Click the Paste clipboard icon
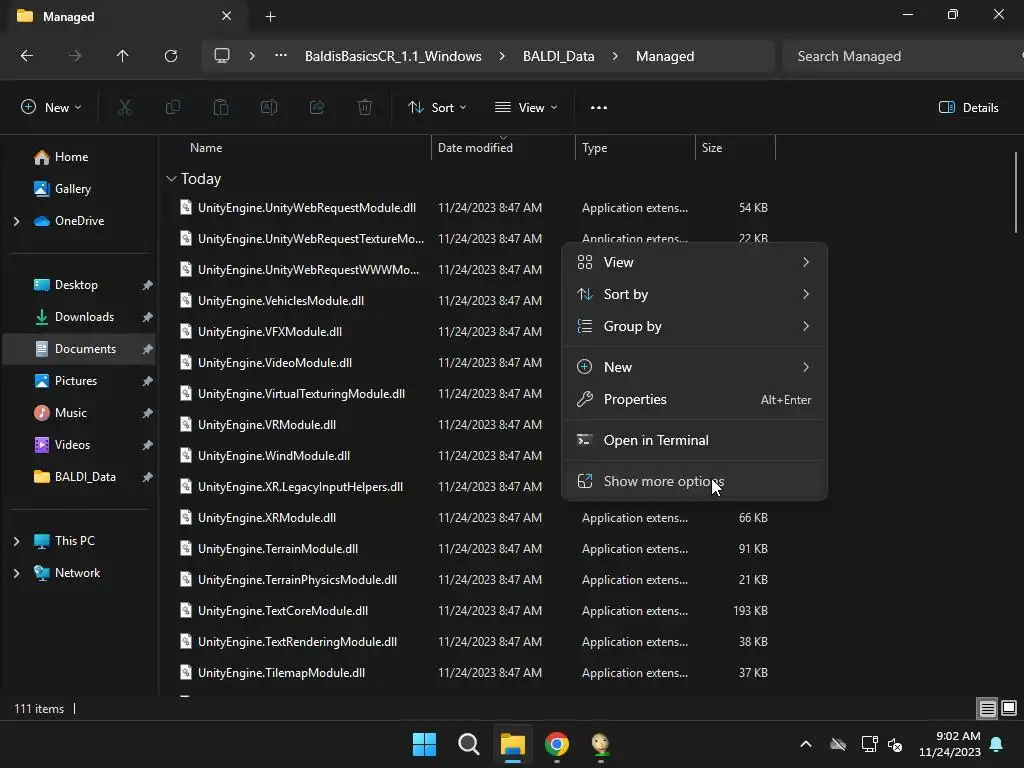This screenshot has height=768, width=1024. click(221, 108)
